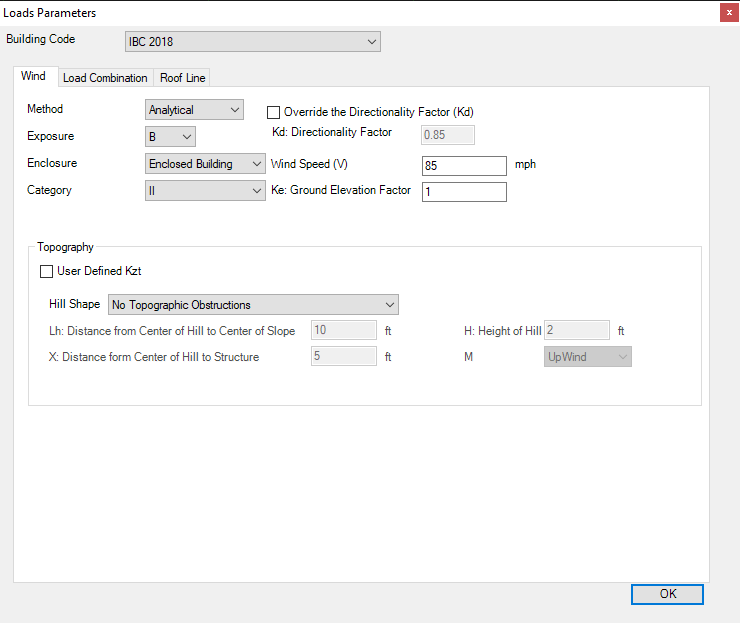Open the Building Code dropdown
The height and width of the screenshot is (623, 740).
252,42
